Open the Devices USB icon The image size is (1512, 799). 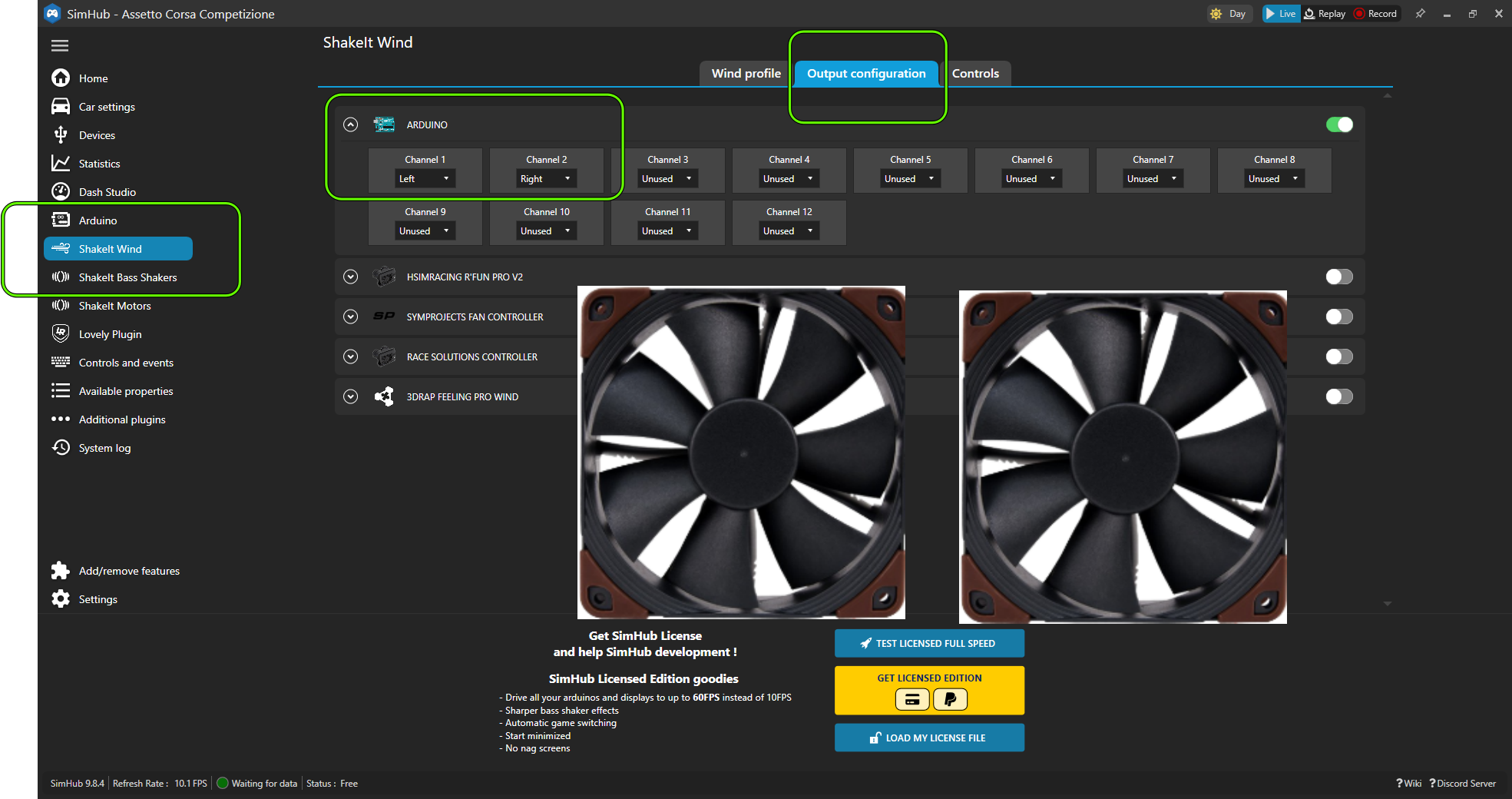61,135
